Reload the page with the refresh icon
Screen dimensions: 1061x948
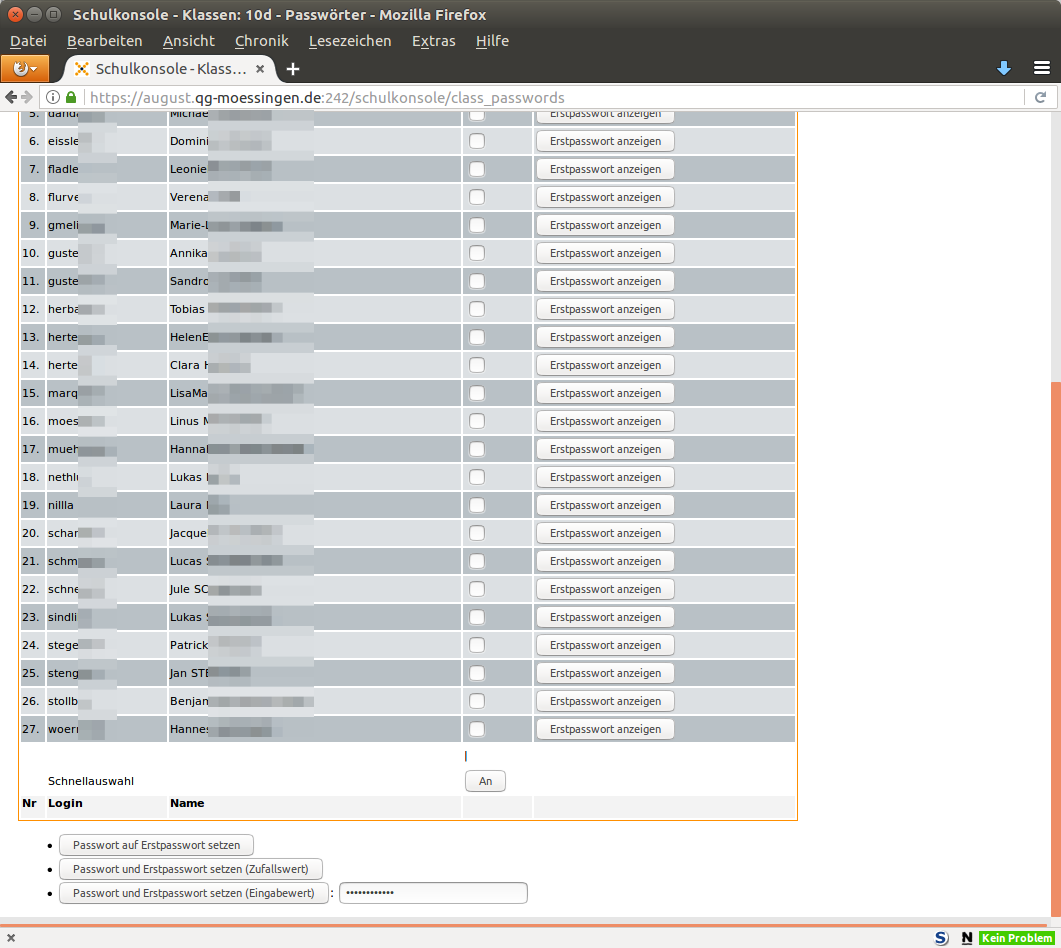[x=1040, y=98]
